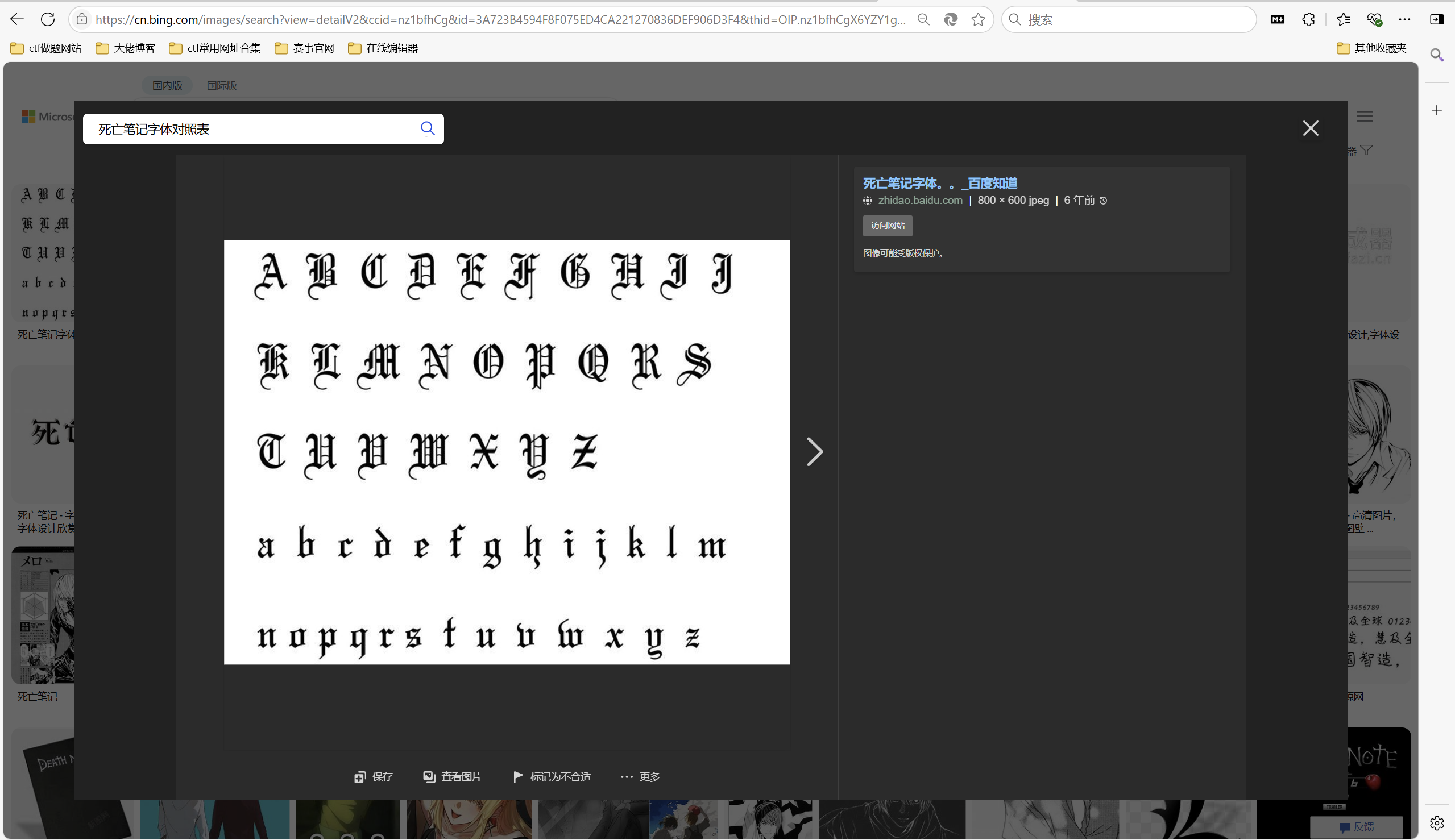Viewport: 1455px width, 840px height.
Task: Open the 在线编辑器 bookmark folder
Action: tap(383, 48)
